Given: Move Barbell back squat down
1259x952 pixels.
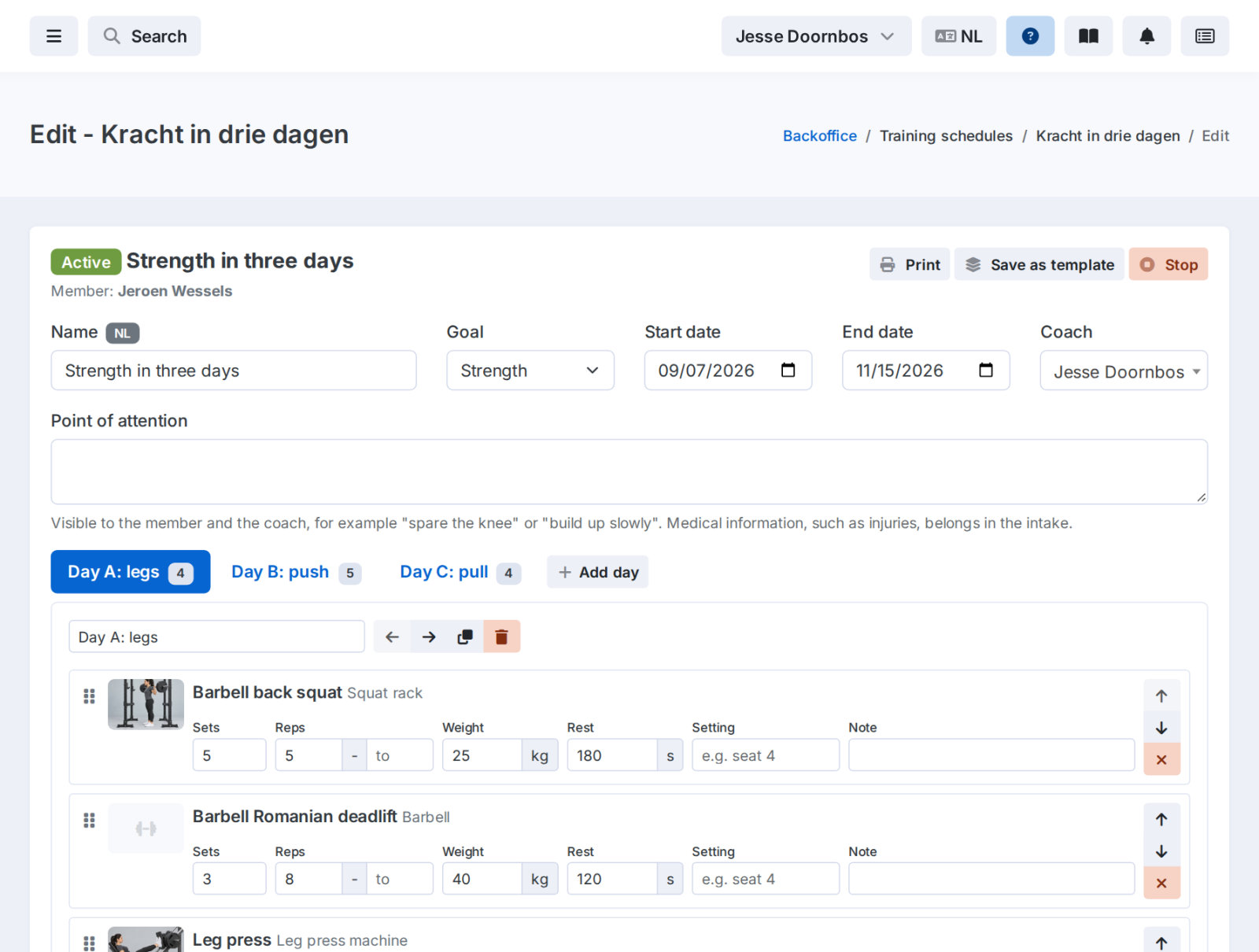Looking at the screenshot, I should [1161, 728].
